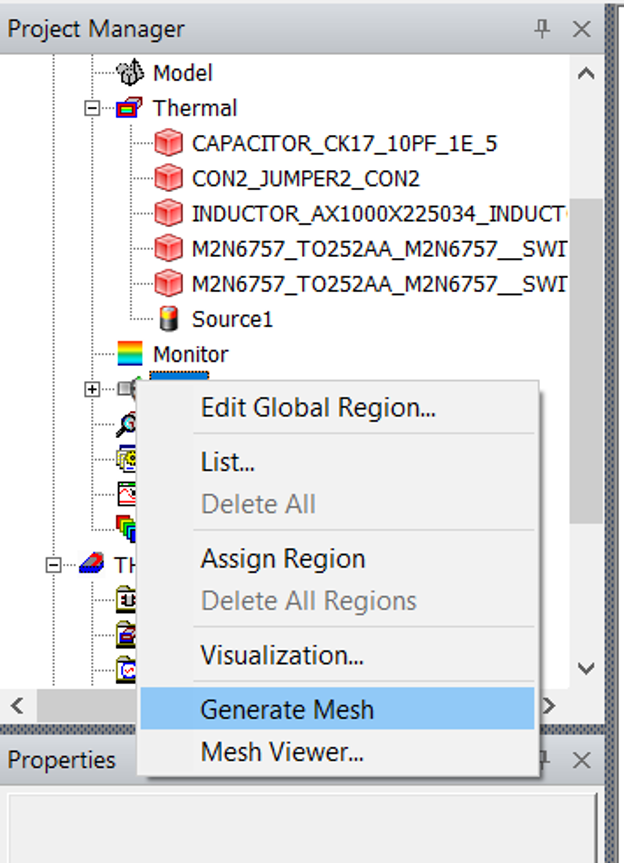Pin the Project Manager panel
The height and width of the screenshot is (864, 624).
[542, 29]
